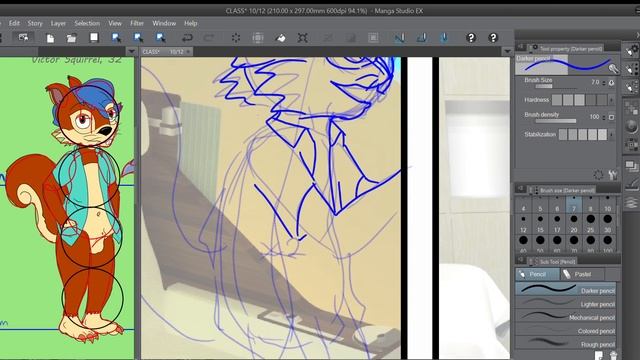Open the Layer menu

click(58, 23)
